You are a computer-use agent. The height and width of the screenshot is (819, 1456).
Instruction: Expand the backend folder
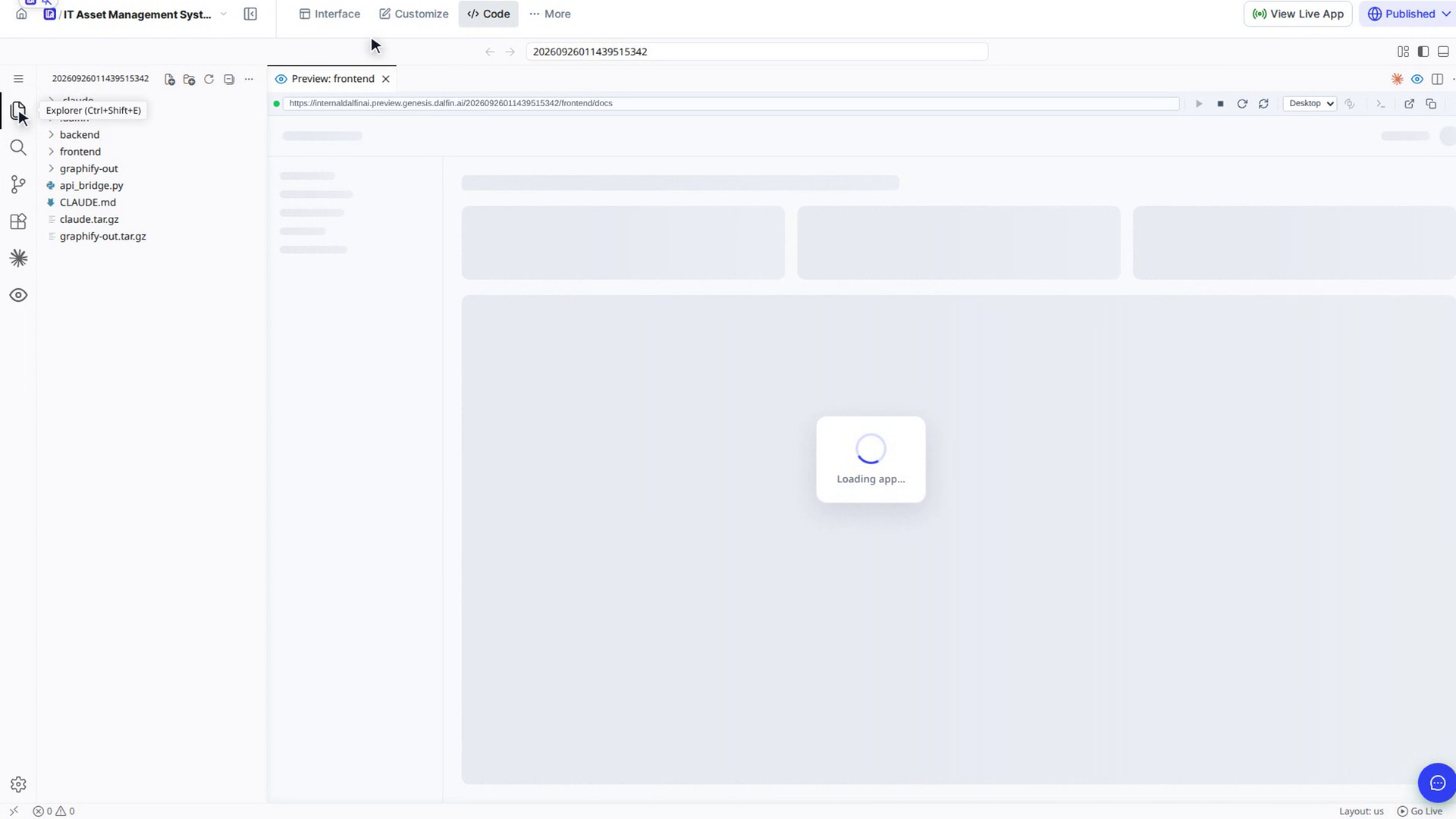pyautogui.click(x=79, y=135)
